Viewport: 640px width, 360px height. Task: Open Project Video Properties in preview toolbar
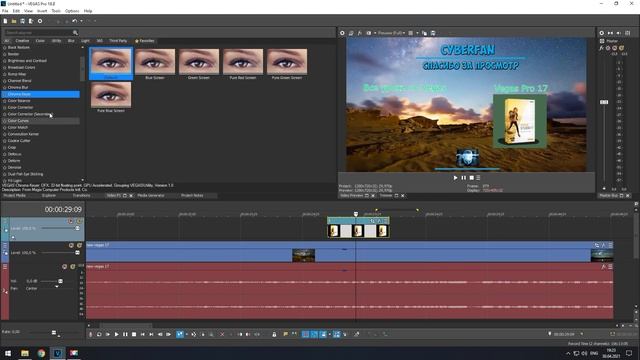point(342,33)
